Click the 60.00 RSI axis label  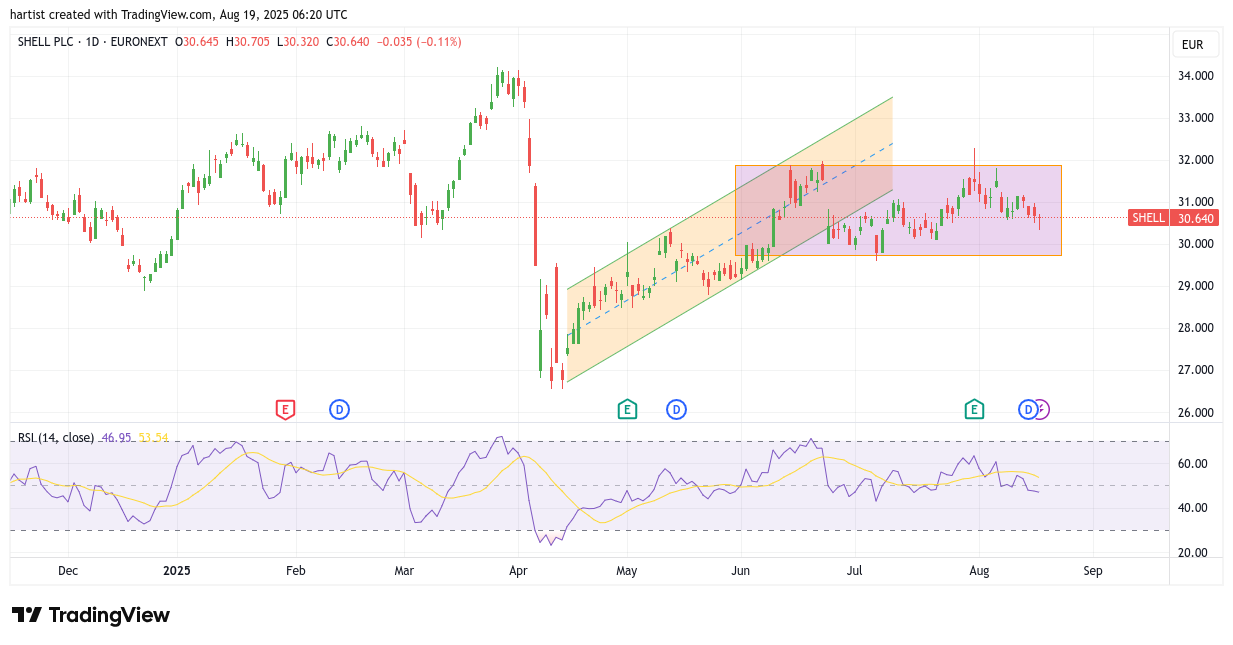[1193, 464]
